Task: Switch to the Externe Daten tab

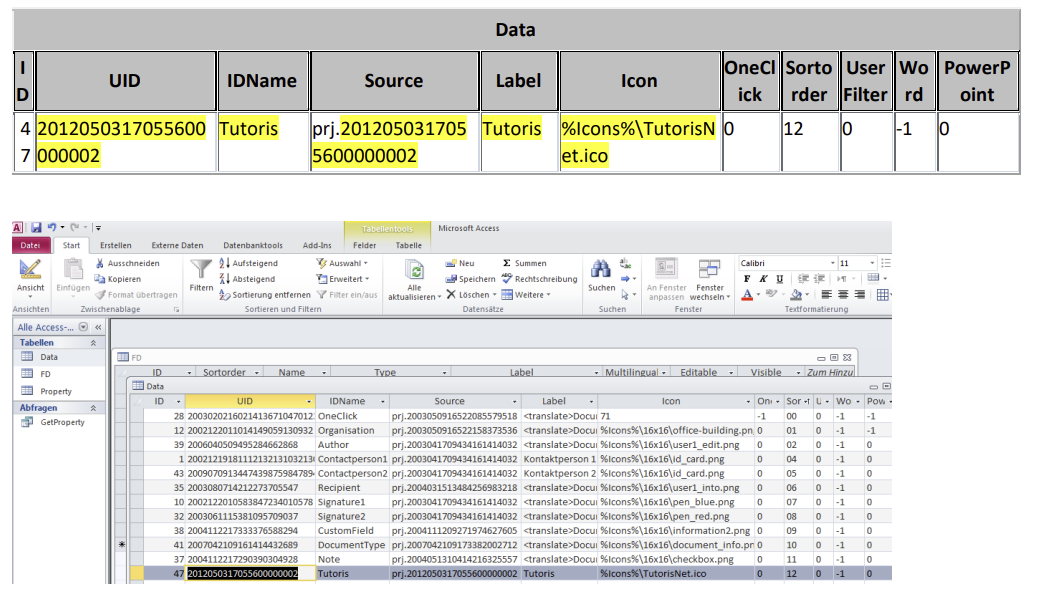Action: [x=178, y=246]
